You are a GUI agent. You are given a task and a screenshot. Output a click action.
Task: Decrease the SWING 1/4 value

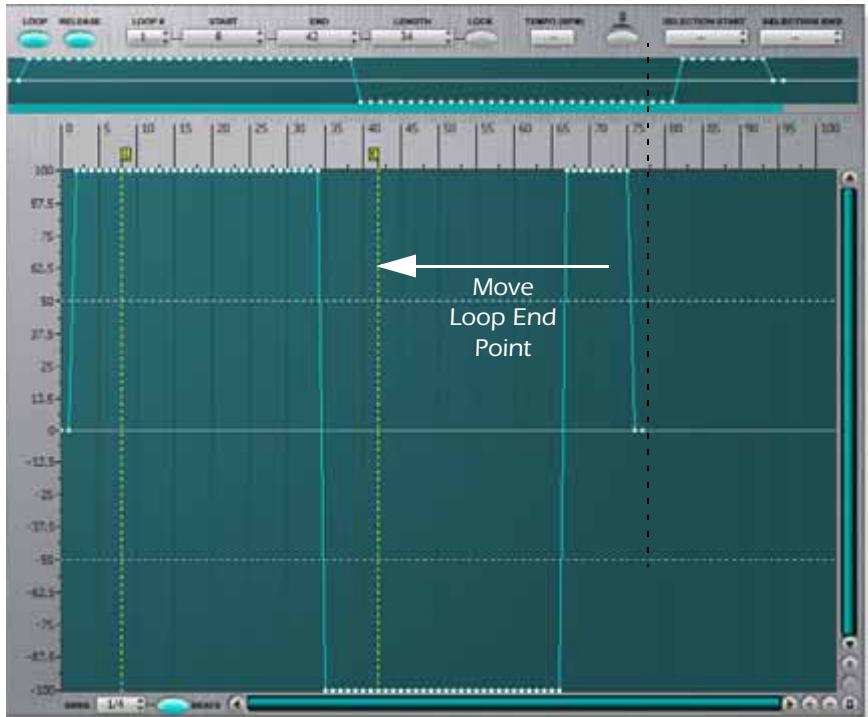coord(138,708)
